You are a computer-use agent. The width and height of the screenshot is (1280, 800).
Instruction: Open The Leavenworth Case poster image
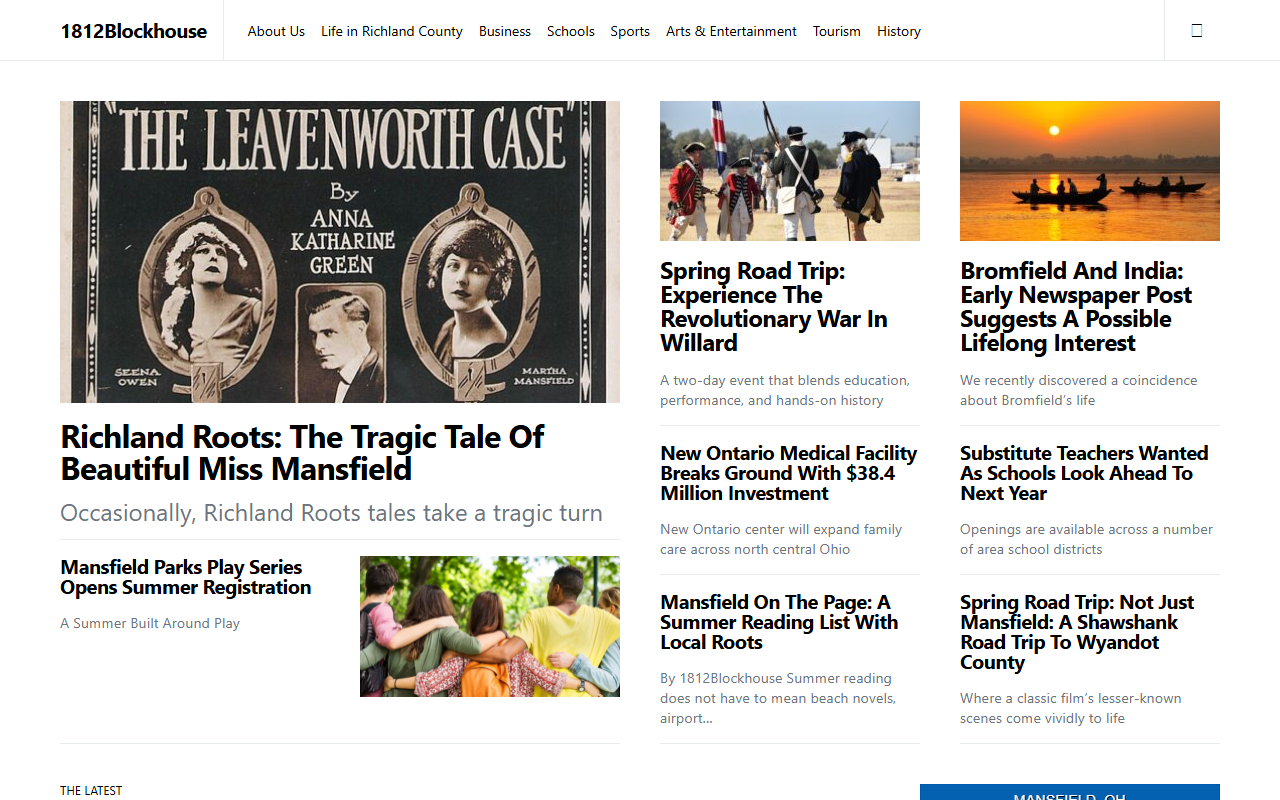[x=340, y=252]
